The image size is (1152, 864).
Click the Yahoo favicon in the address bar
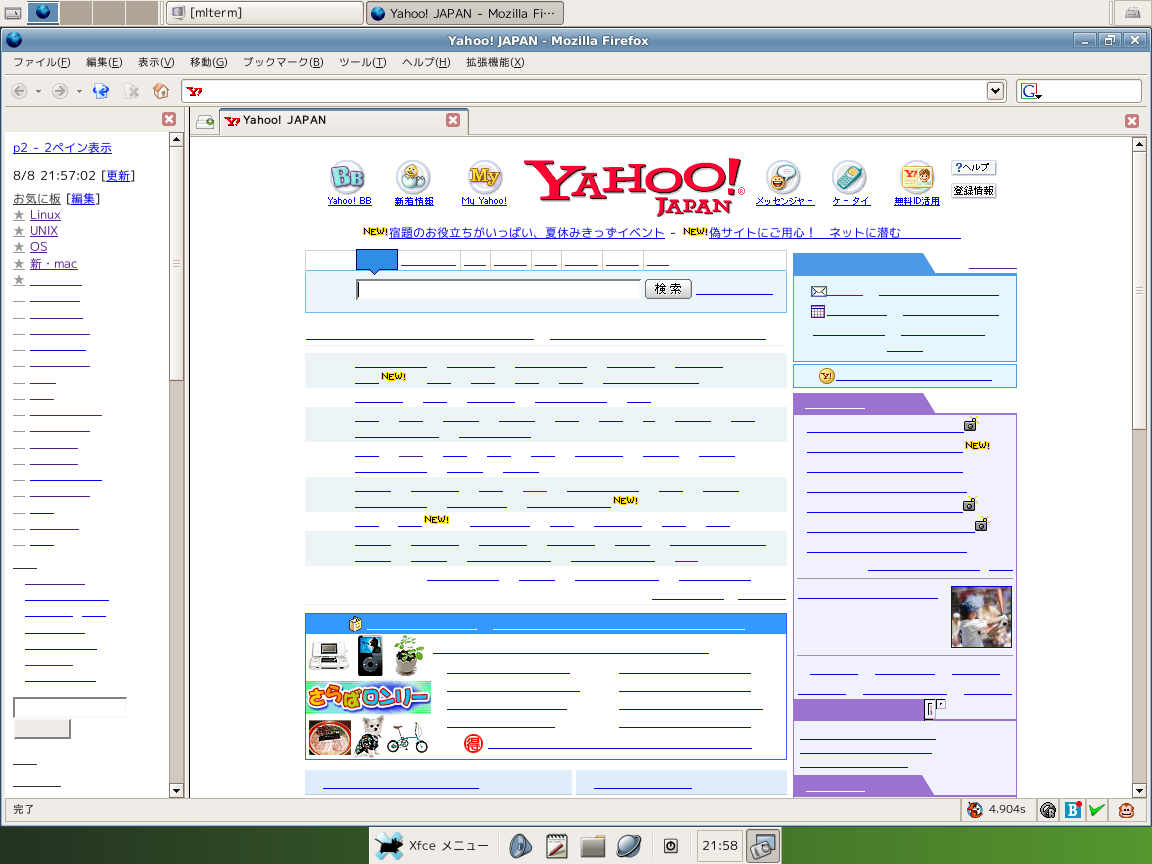coord(195,92)
